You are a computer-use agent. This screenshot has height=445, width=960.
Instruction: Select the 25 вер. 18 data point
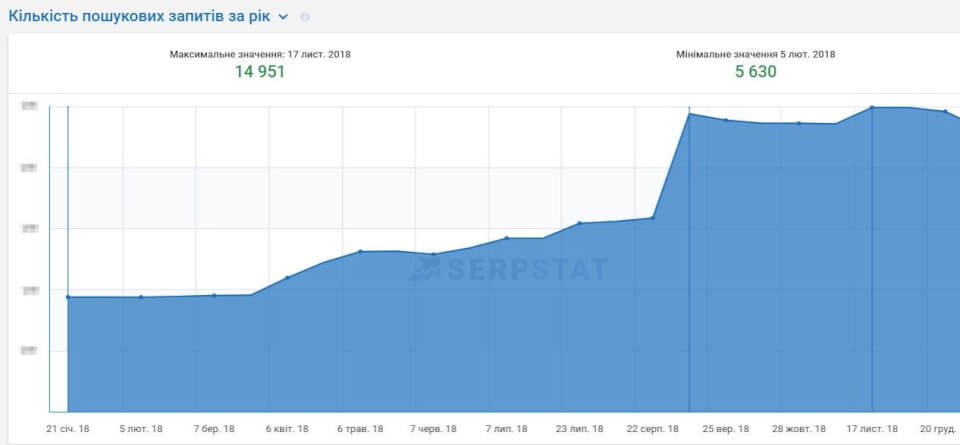tap(726, 120)
